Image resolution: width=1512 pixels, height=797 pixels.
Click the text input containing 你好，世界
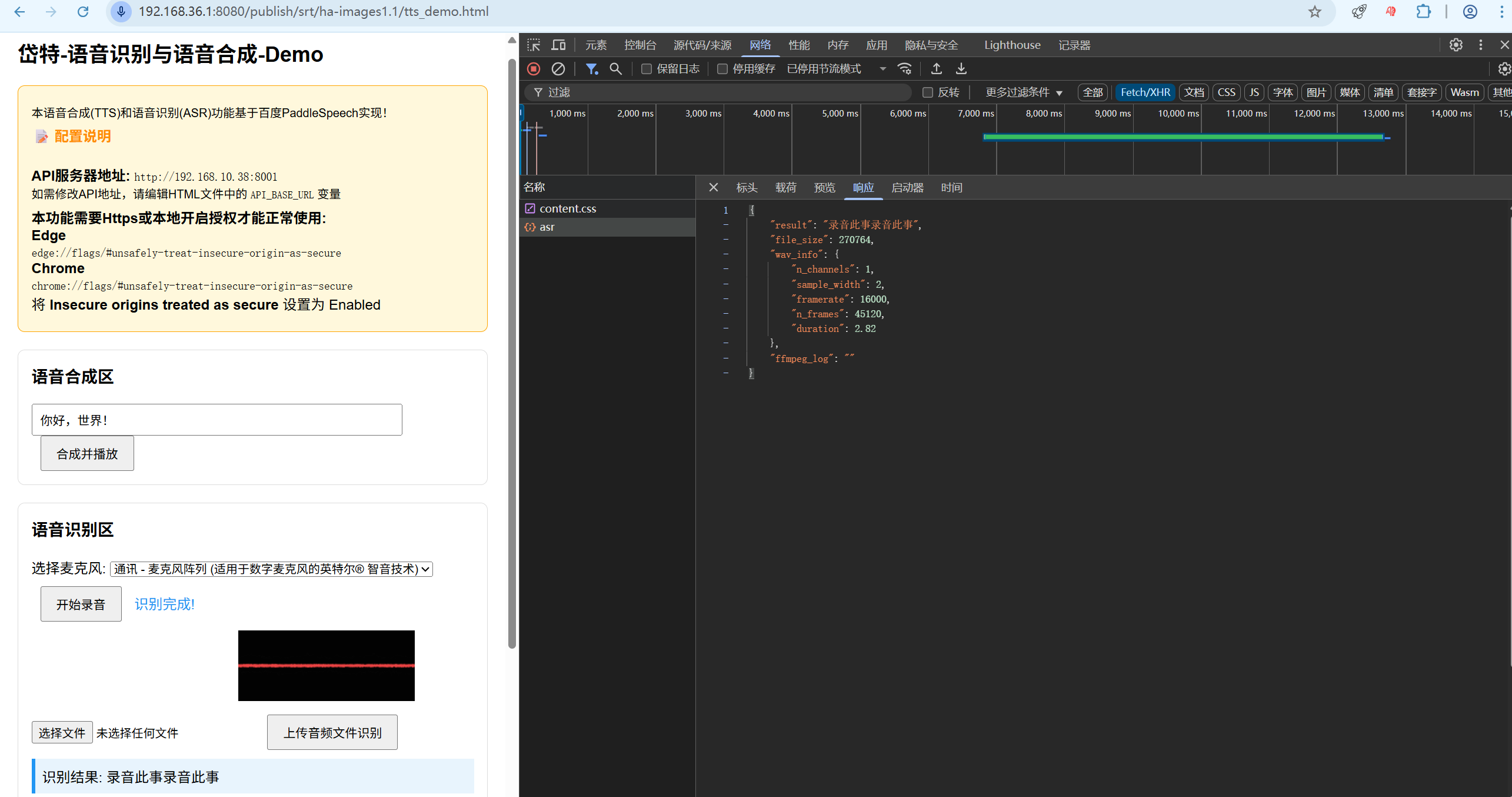tap(217, 420)
